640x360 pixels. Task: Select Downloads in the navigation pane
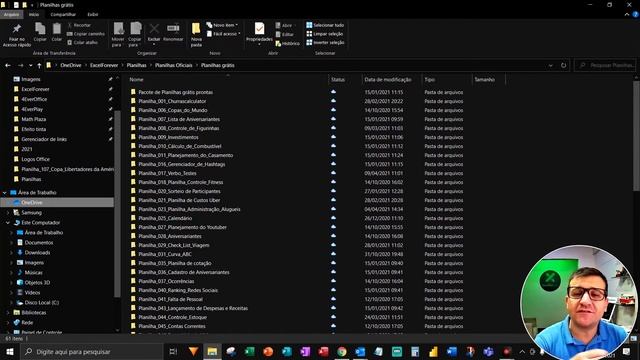pyautogui.click(x=37, y=253)
